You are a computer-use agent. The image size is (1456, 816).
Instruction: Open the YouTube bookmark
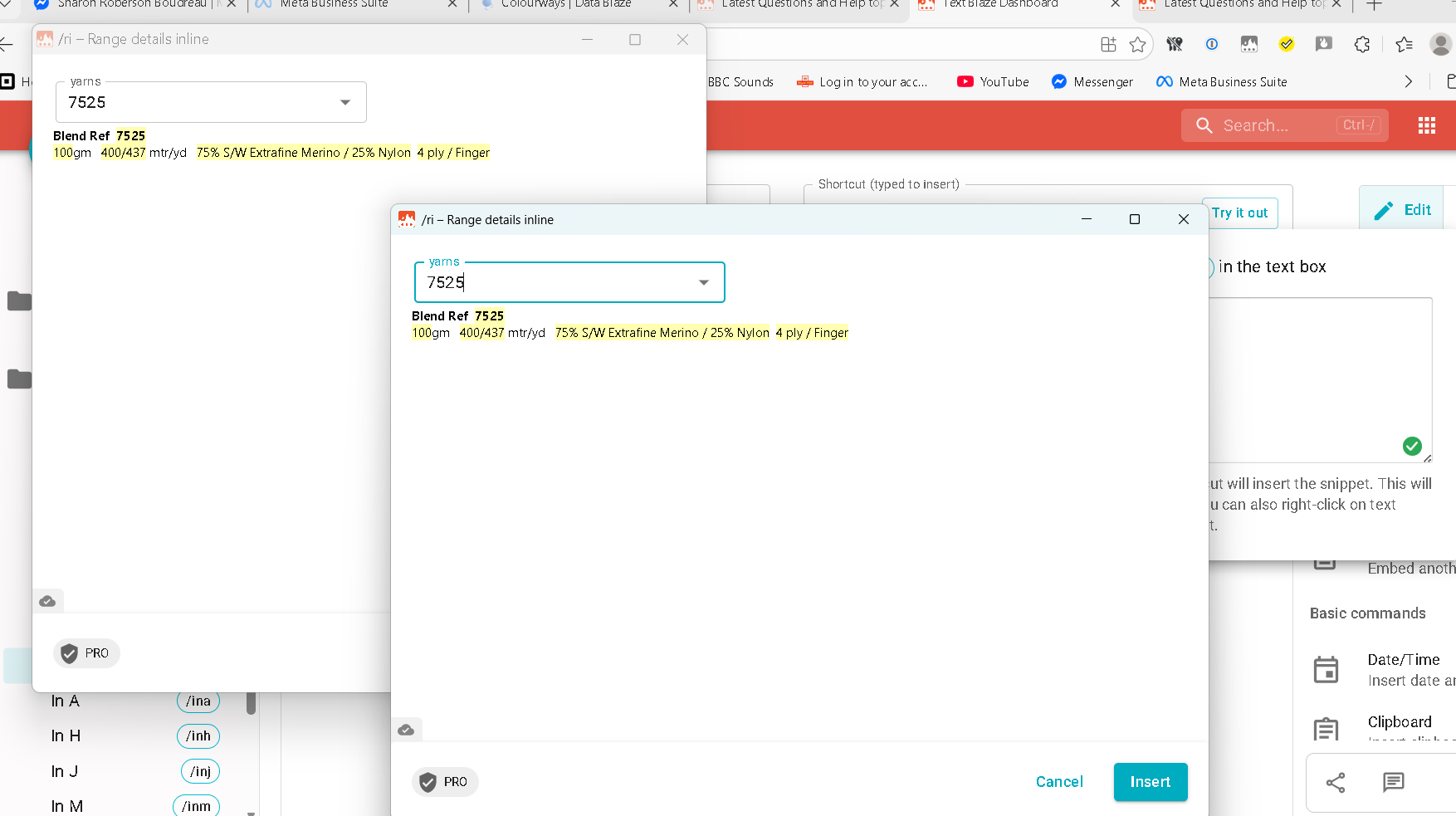point(993,82)
